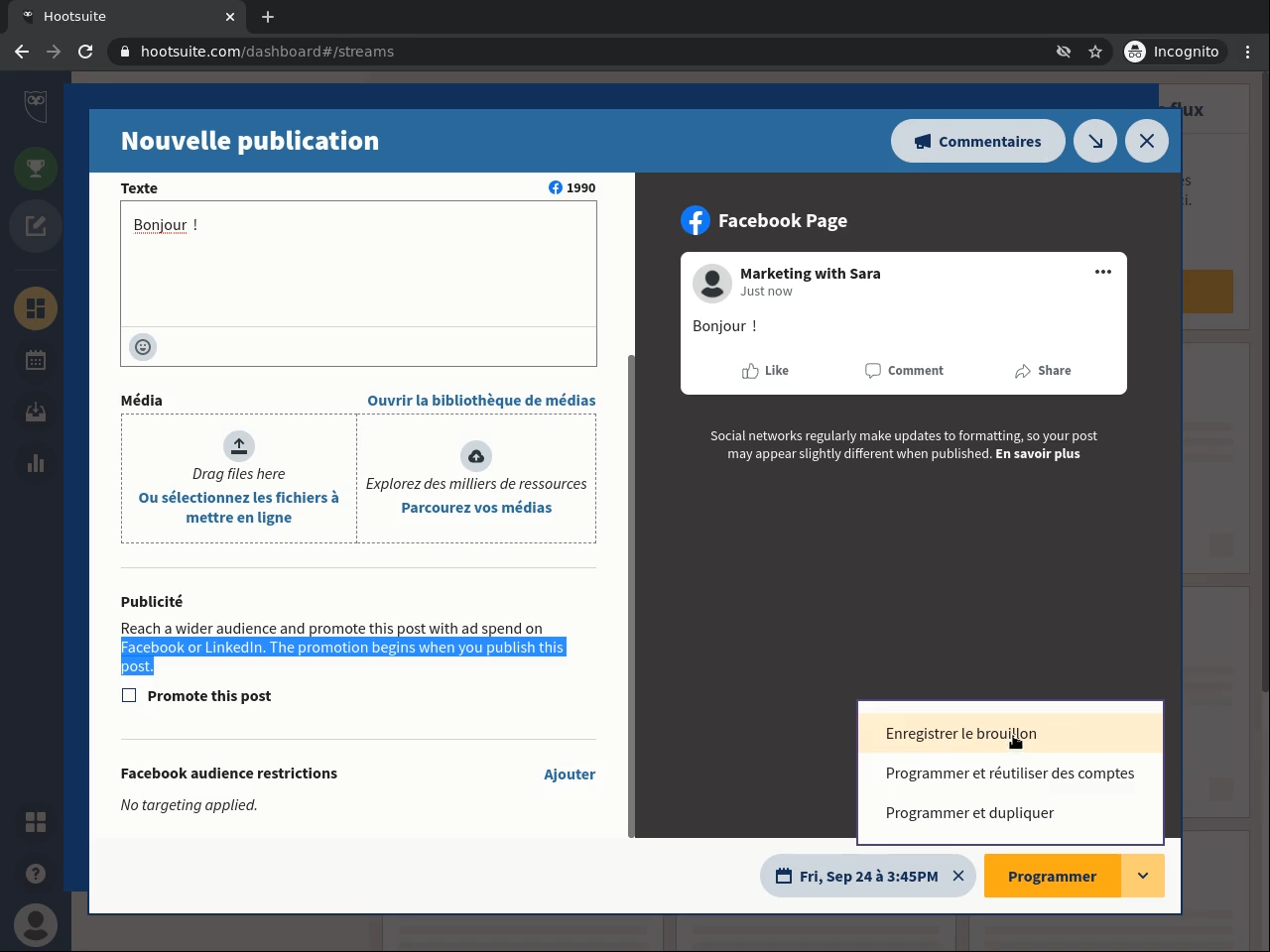This screenshot has height=952, width=1270.
Task: Open the Help question mark icon
Action: tap(36, 874)
